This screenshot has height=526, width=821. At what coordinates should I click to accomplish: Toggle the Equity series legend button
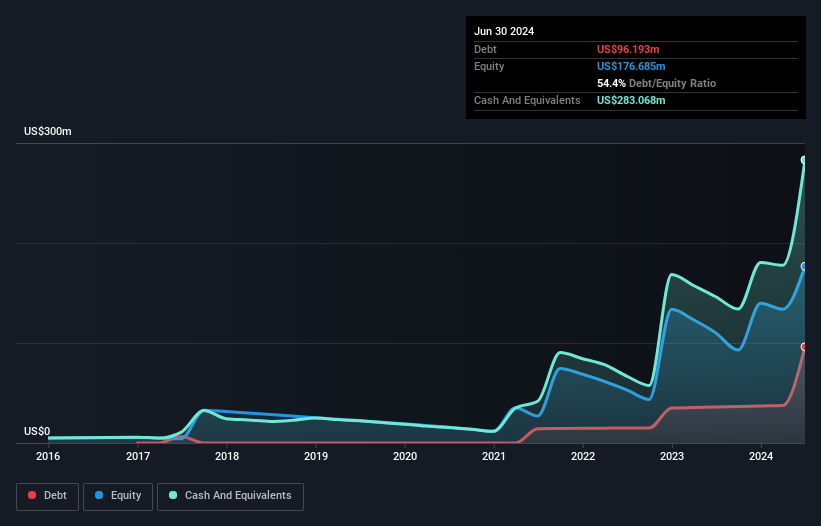coord(118,496)
